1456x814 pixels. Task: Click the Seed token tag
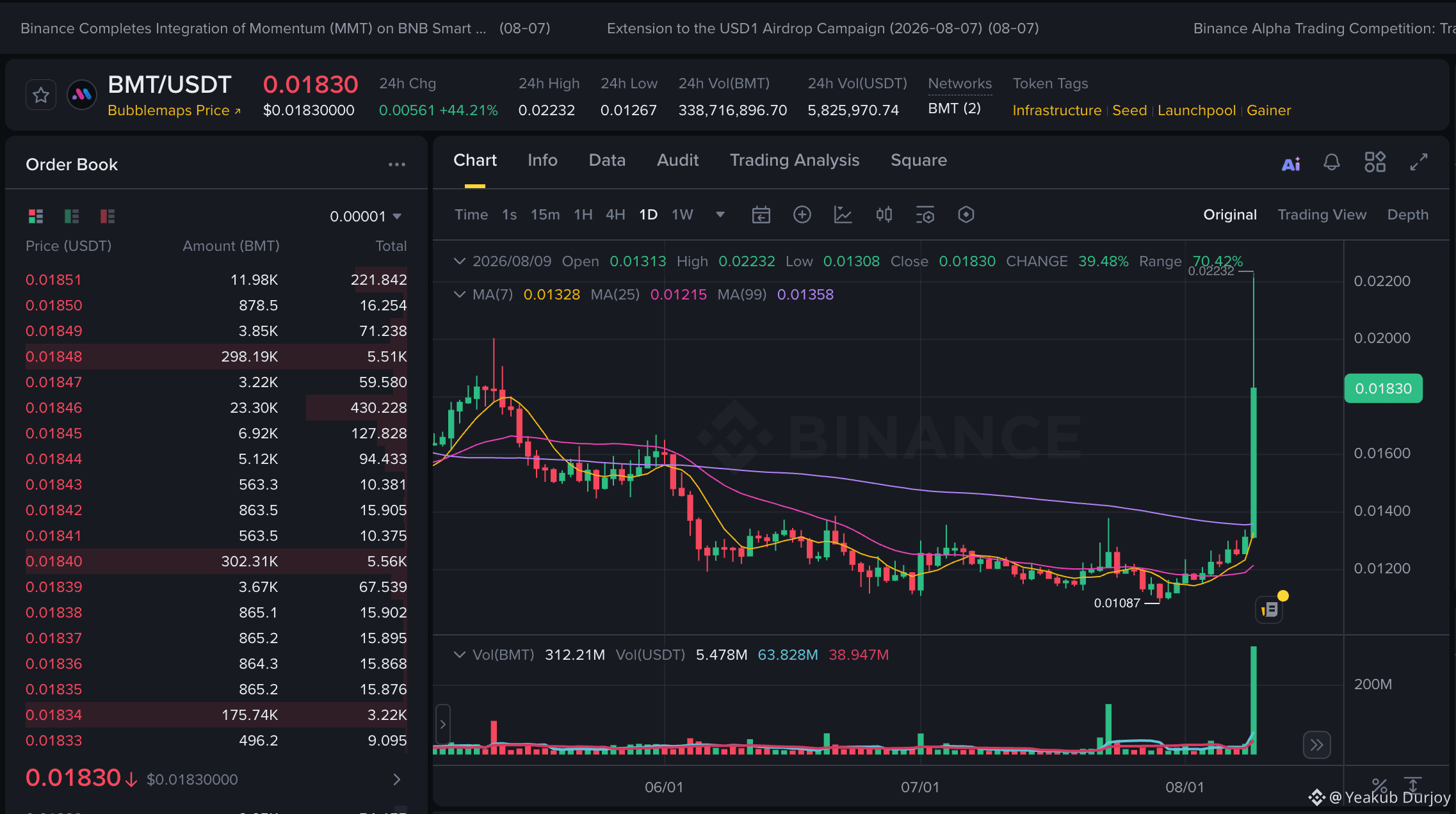click(1129, 111)
